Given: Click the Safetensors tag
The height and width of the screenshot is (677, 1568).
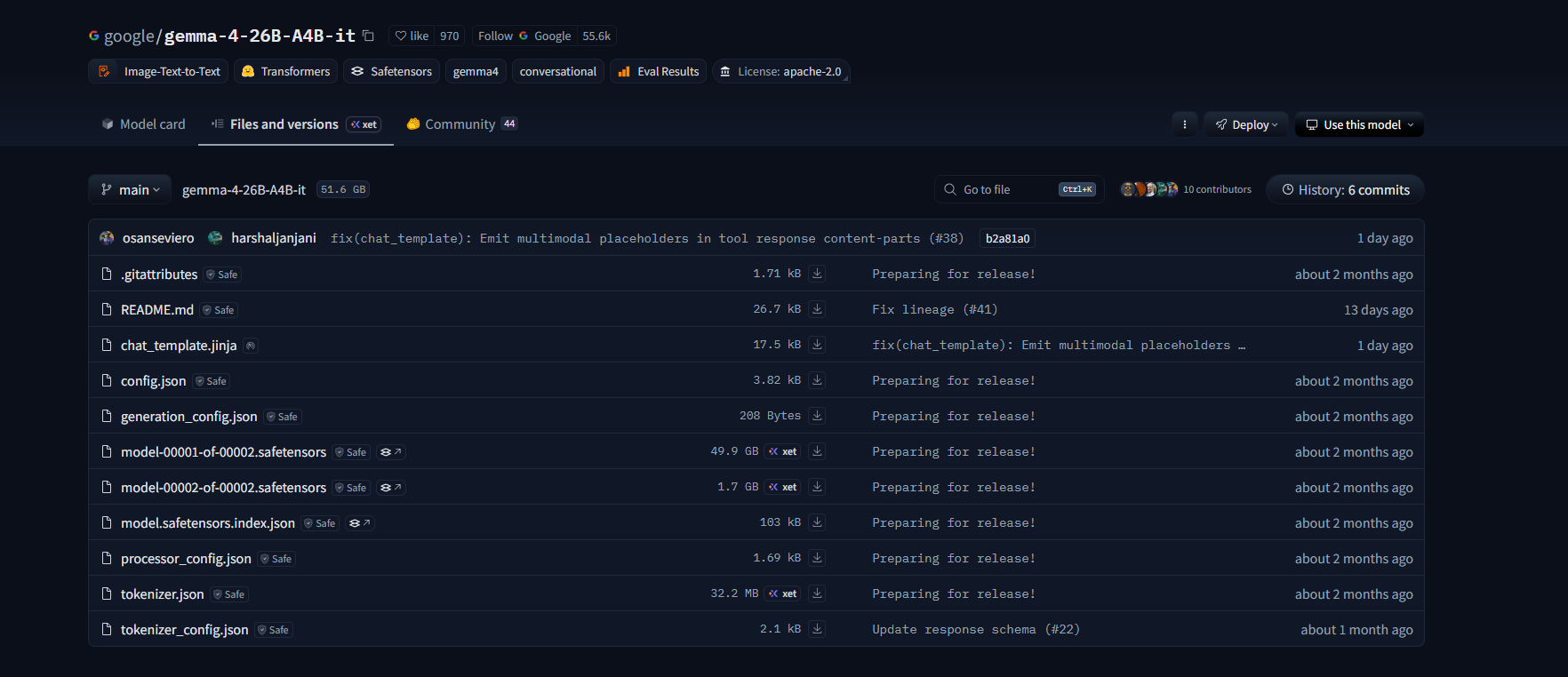Looking at the screenshot, I should tap(391, 71).
